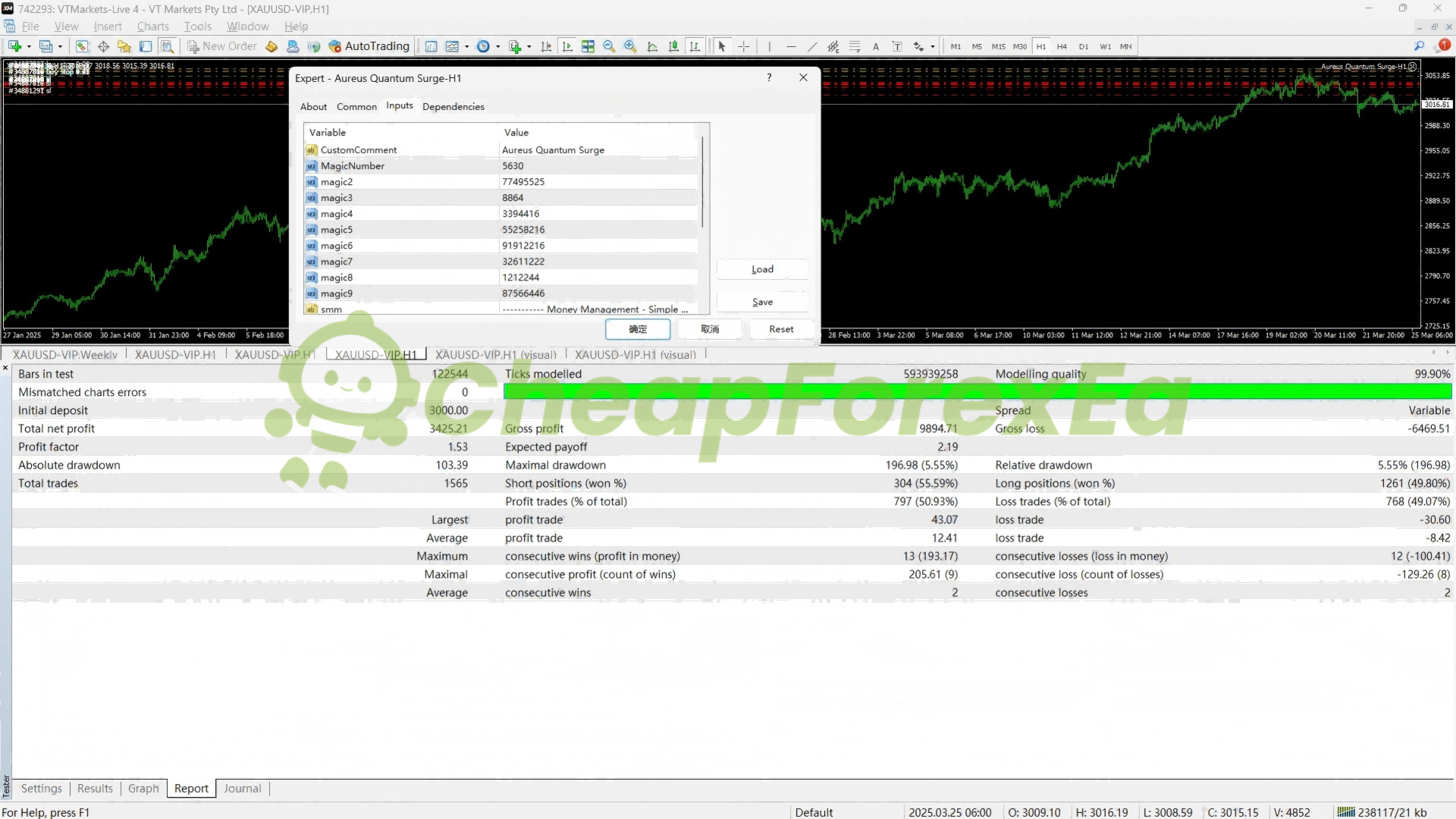Click the Save button in Expert dialog
Image resolution: width=1456 pixels, height=819 pixels.
coord(762,302)
